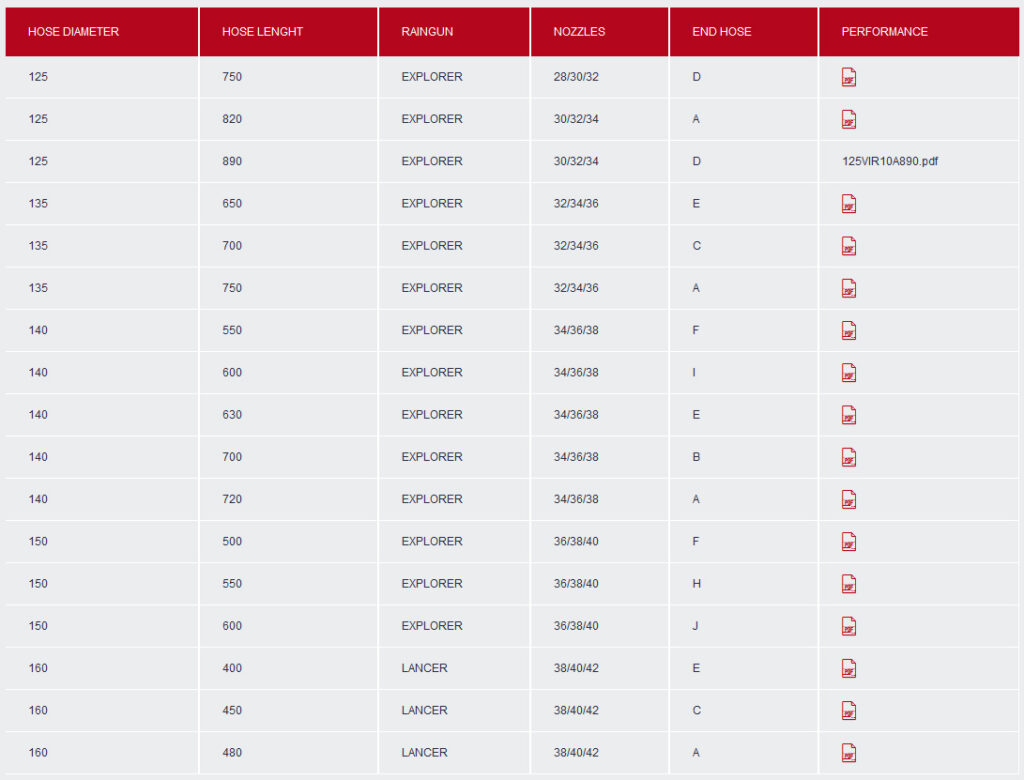Open the PDF icon for 160 / 400 row
Image resolution: width=1024 pixels, height=780 pixels.
coord(848,669)
